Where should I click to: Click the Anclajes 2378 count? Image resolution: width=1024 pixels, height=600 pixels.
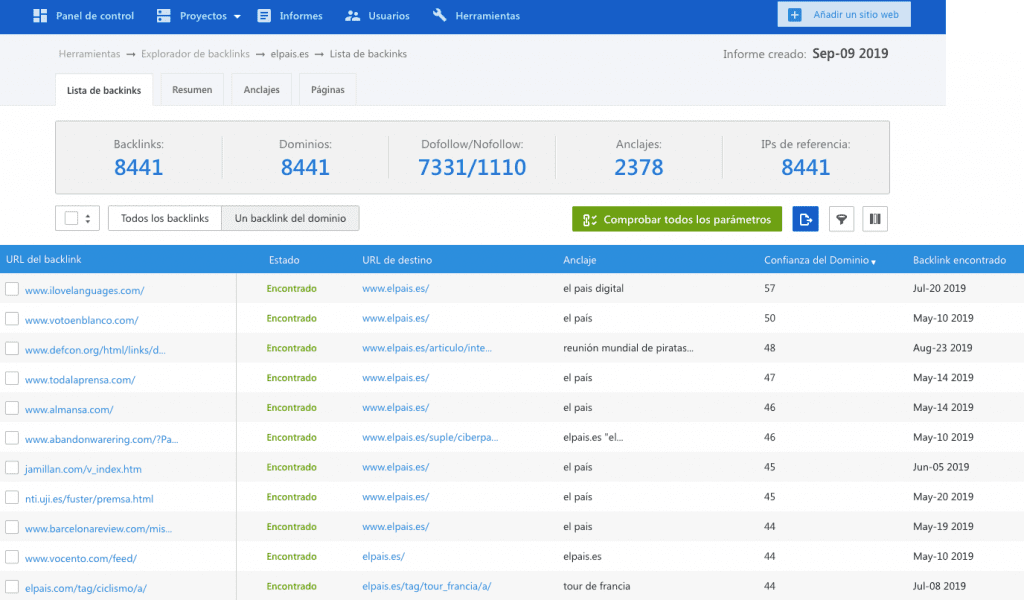tap(639, 167)
